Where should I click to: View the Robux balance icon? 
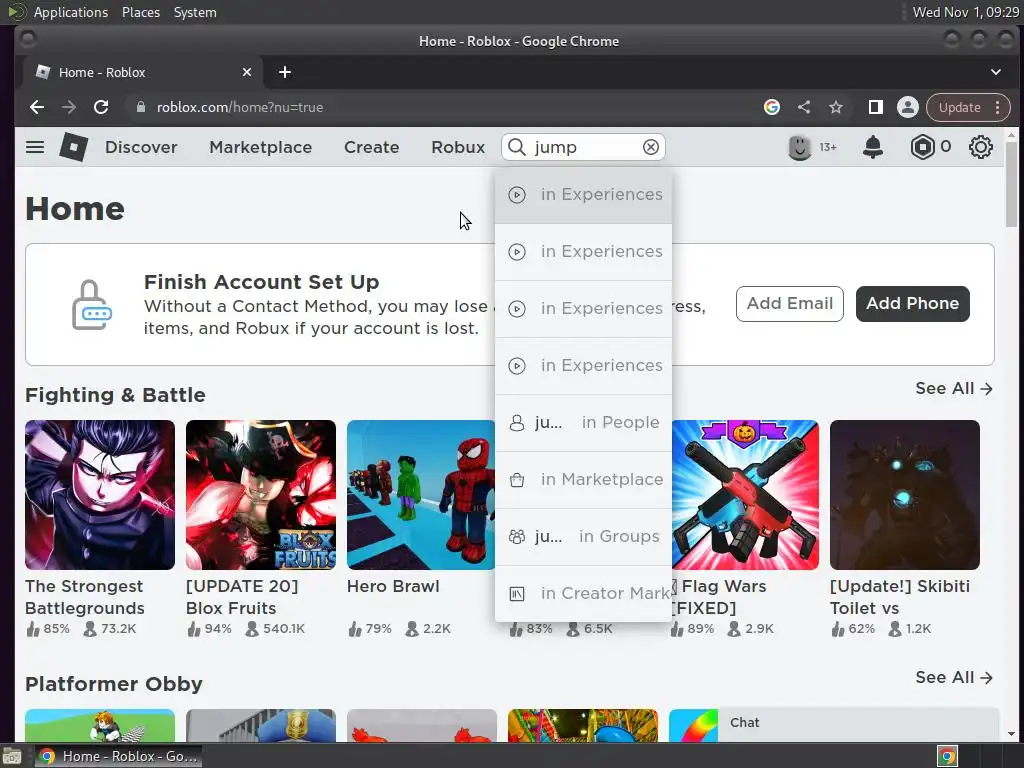tap(922, 147)
